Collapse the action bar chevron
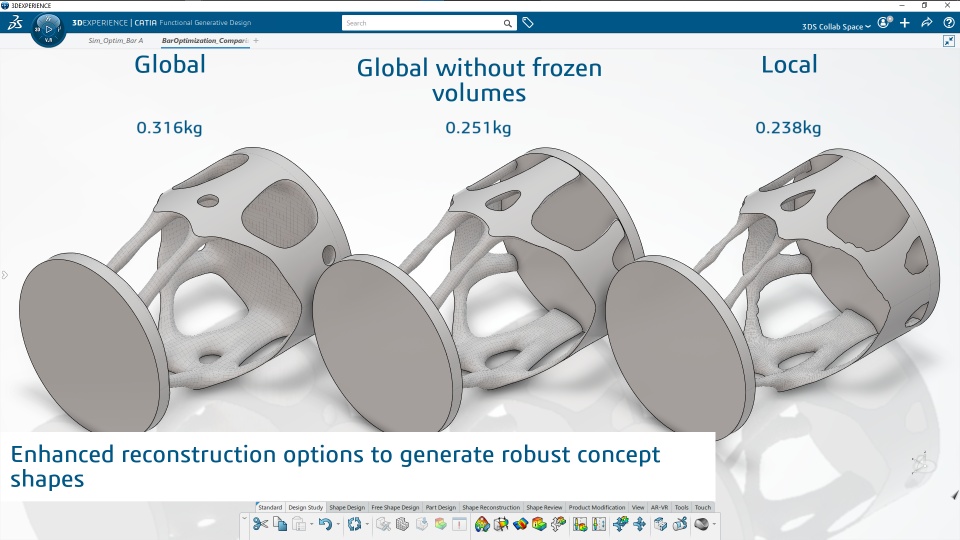This screenshot has width=960, height=540. [x=244, y=520]
